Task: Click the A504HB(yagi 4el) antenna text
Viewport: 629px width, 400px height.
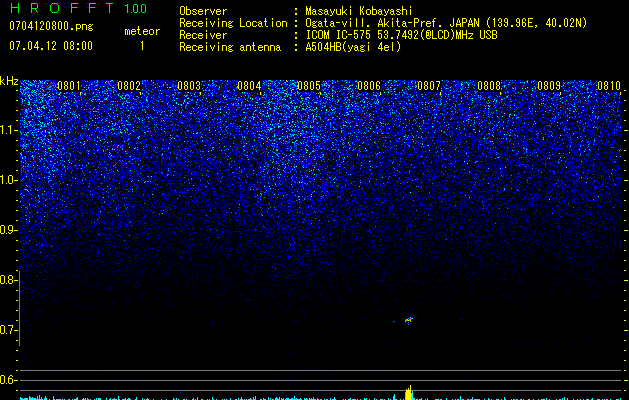Action: tap(353, 47)
